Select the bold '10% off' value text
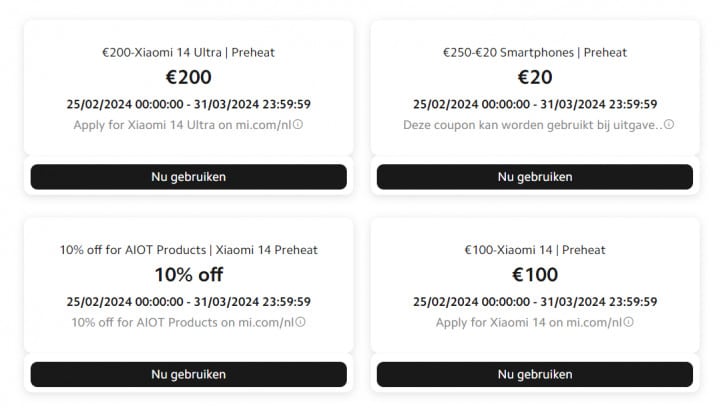The height and width of the screenshot is (417, 725). pos(189,275)
